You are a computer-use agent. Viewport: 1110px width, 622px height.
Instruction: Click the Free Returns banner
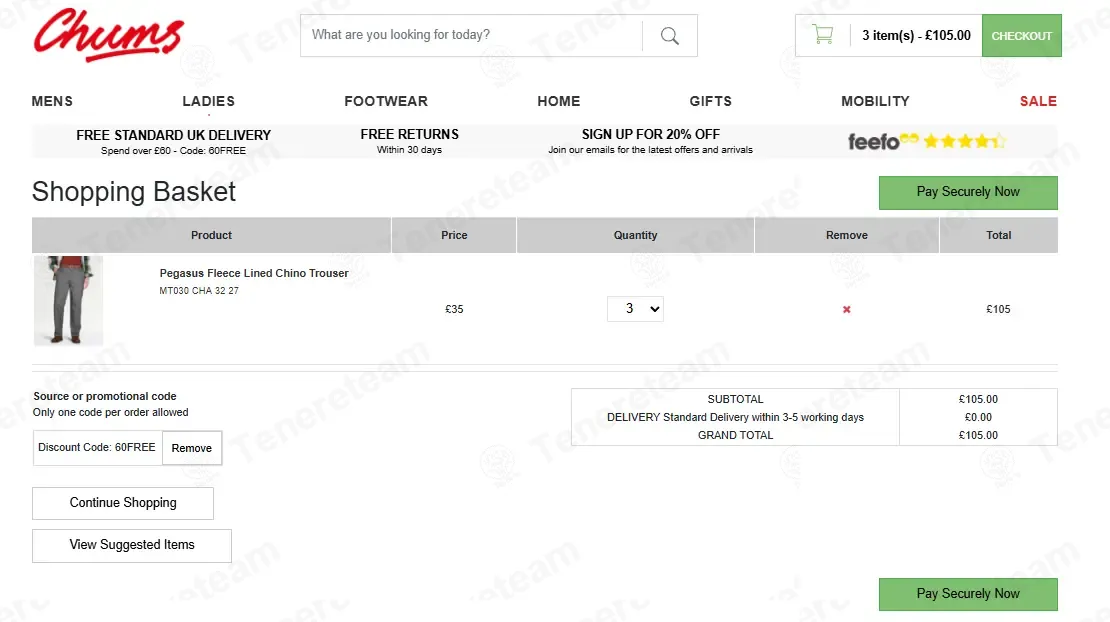click(x=409, y=141)
